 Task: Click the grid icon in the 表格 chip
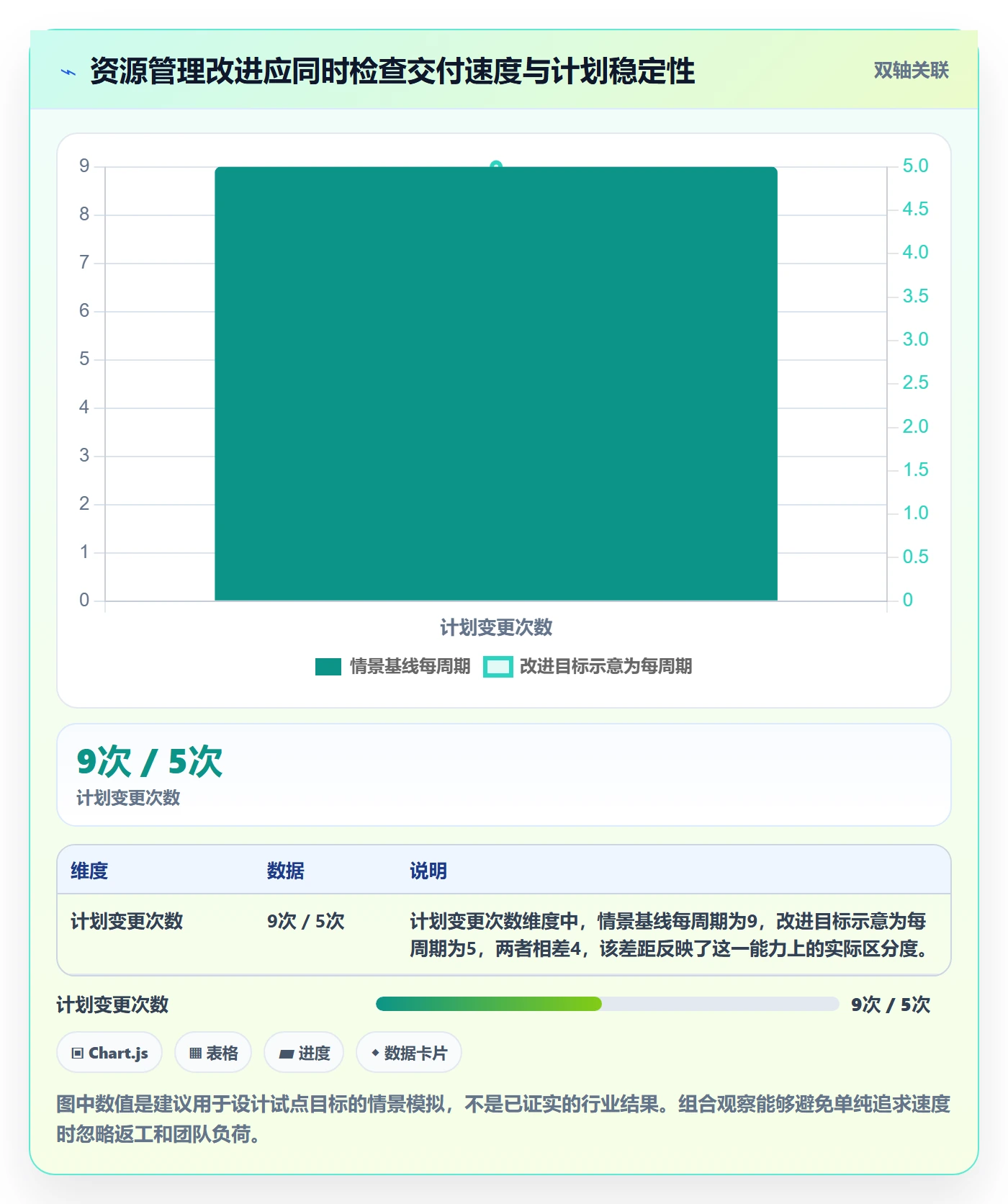pos(195,1053)
